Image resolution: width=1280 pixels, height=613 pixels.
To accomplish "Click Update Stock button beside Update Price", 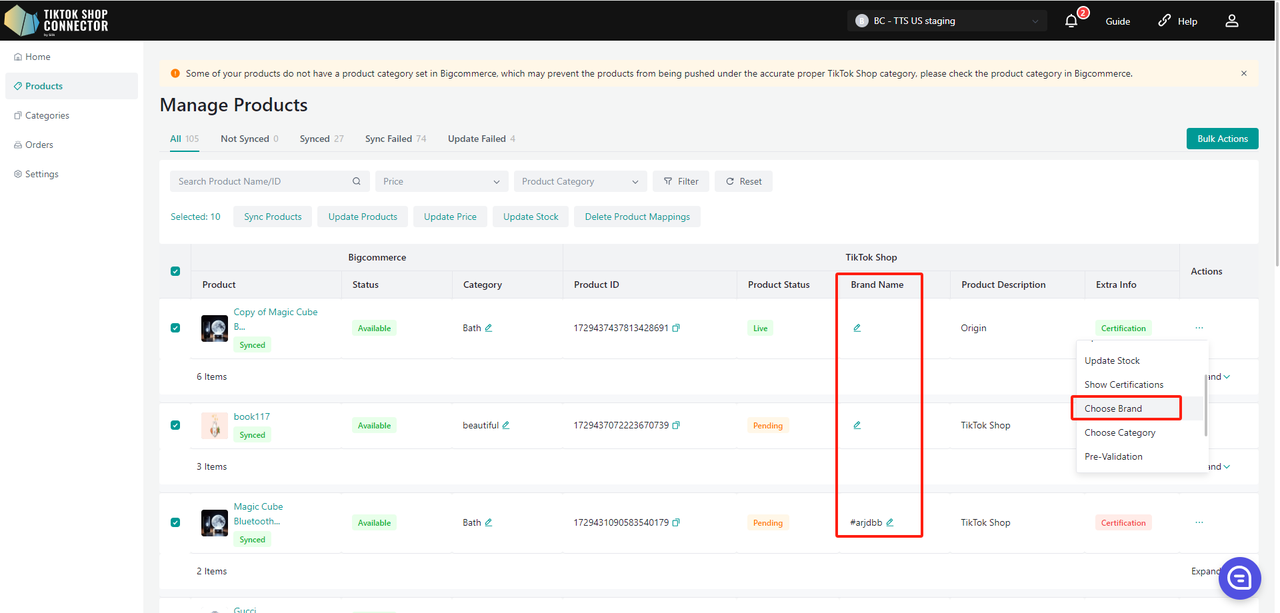I will pyautogui.click(x=531, y=217).
